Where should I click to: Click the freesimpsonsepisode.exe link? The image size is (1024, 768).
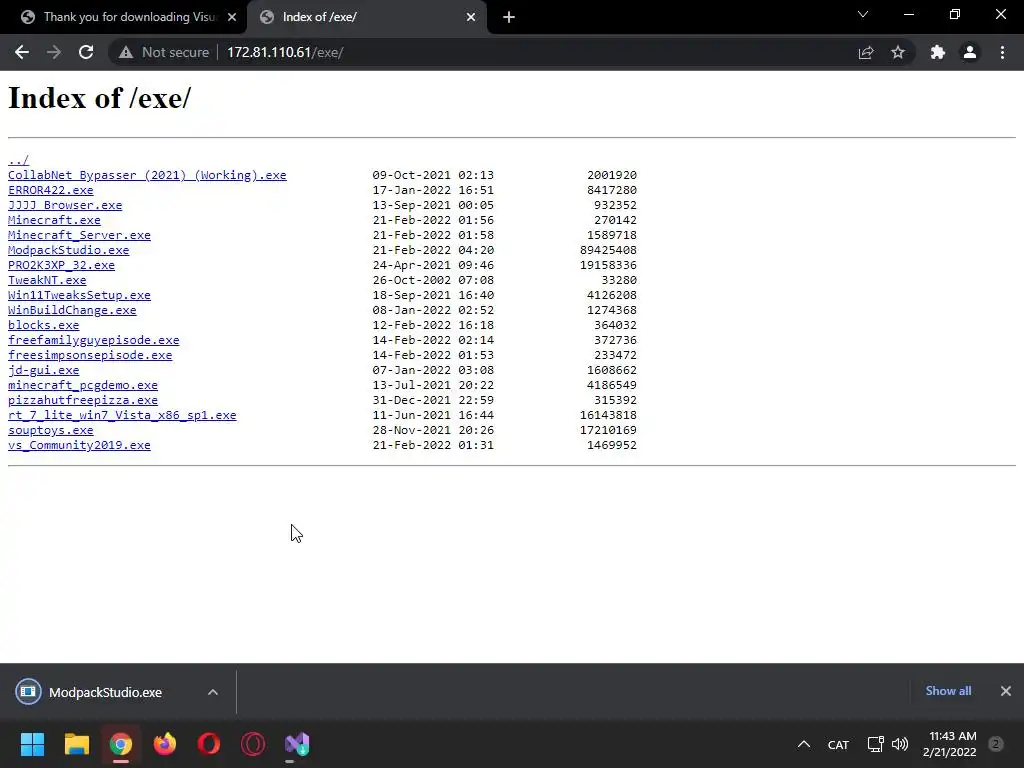point(90,355)
